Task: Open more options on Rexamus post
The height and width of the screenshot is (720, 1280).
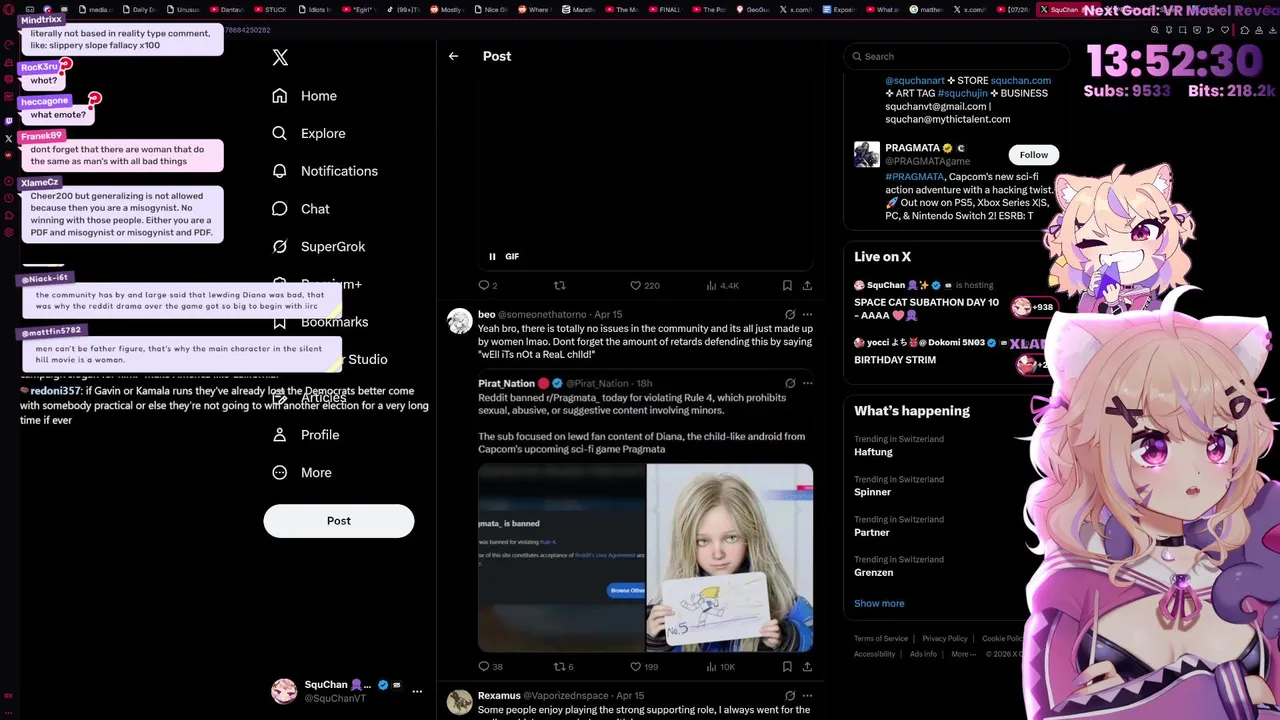Action: pos(807,695)
